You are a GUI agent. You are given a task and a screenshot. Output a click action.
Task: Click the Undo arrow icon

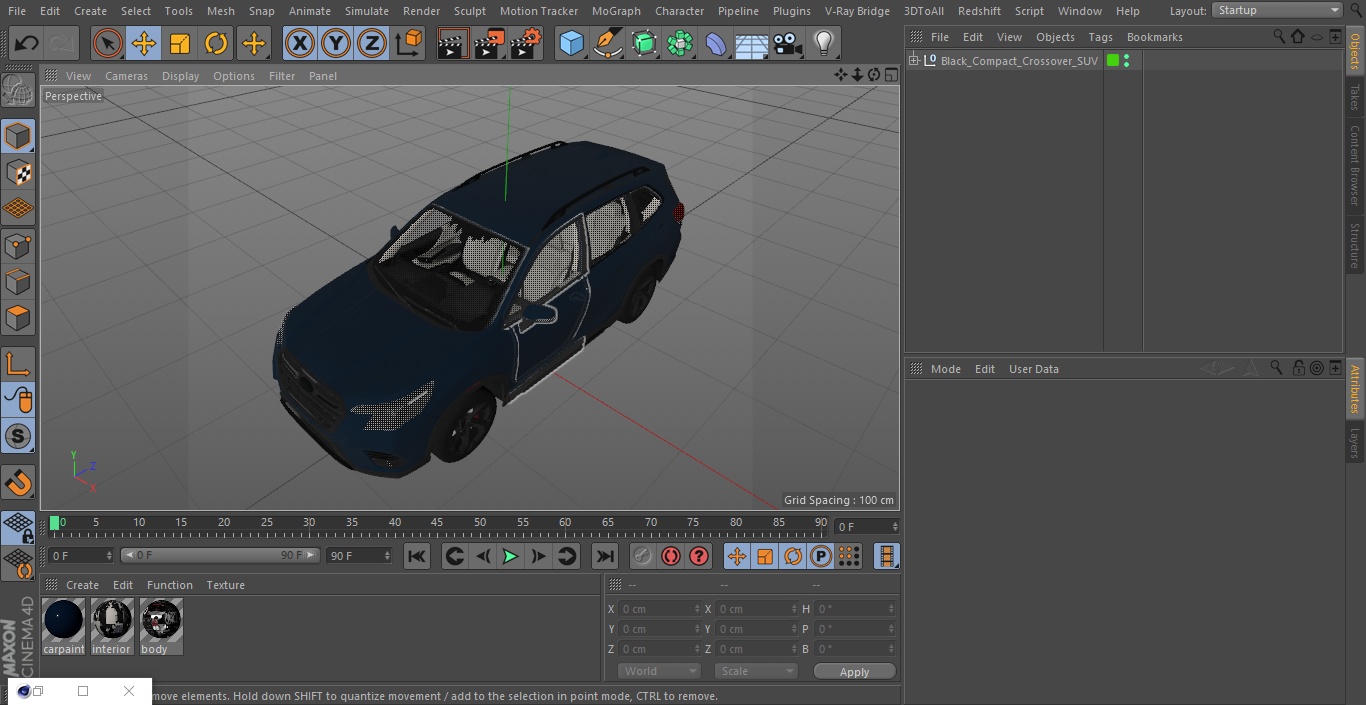coord(27,43)
